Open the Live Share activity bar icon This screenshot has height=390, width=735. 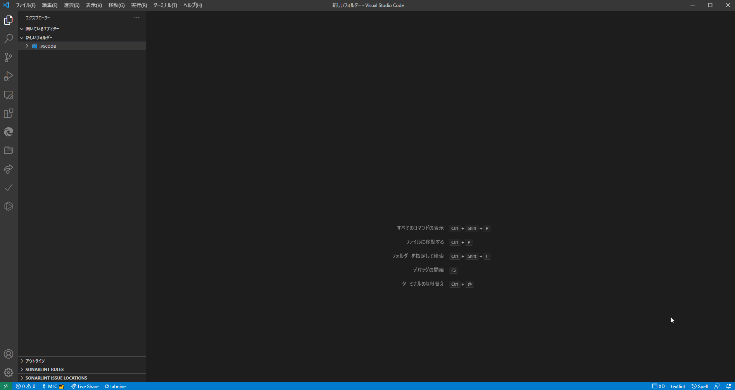(8, 169)
